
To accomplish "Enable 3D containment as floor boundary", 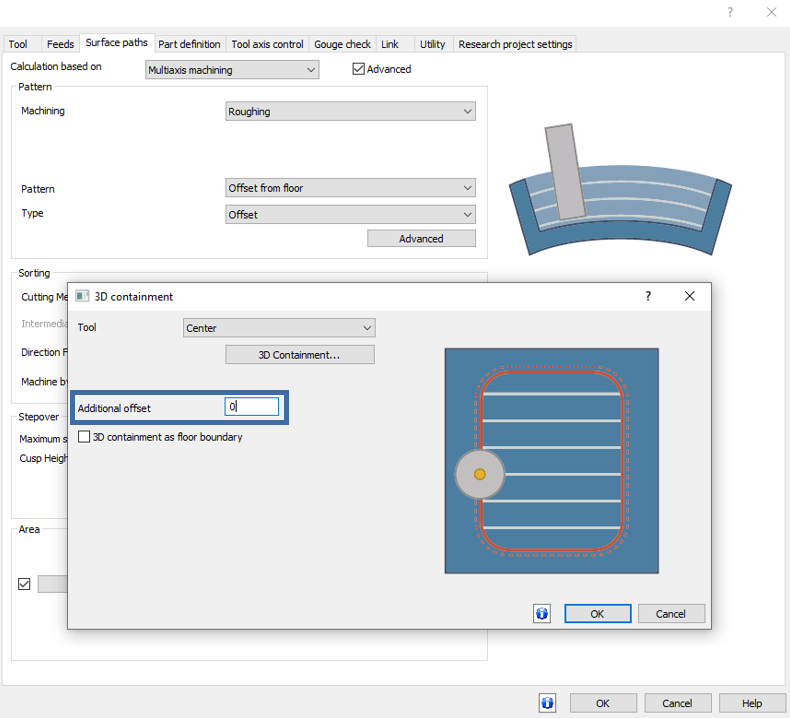I will coord(84,436).
